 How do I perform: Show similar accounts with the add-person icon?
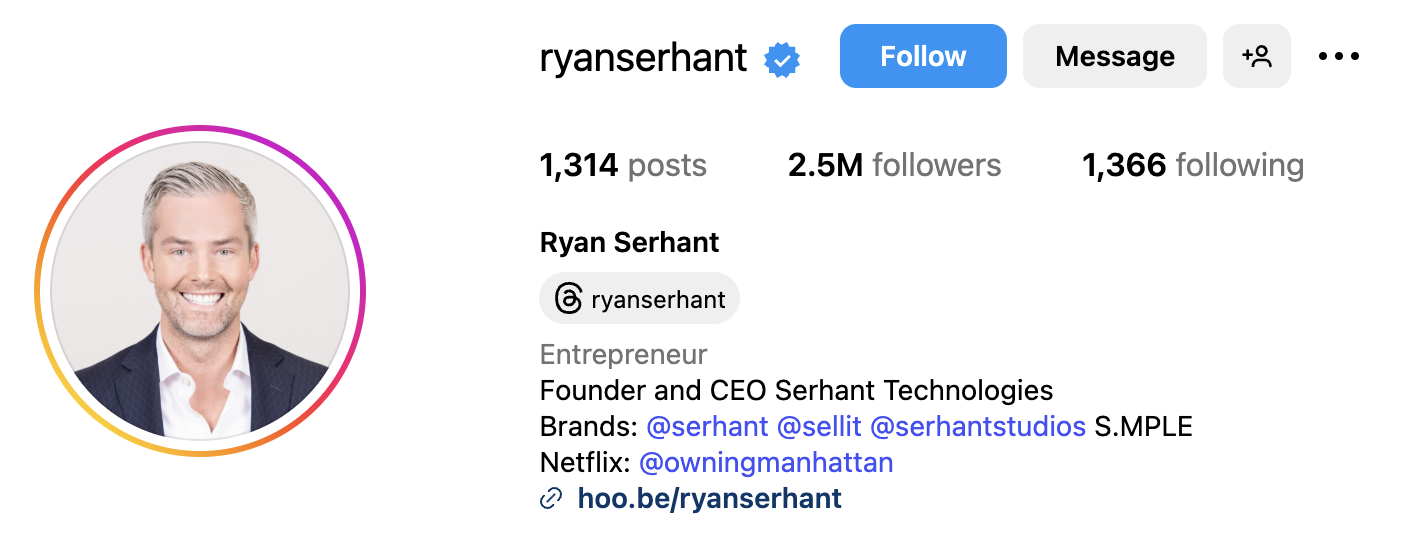coord(1256,56)
